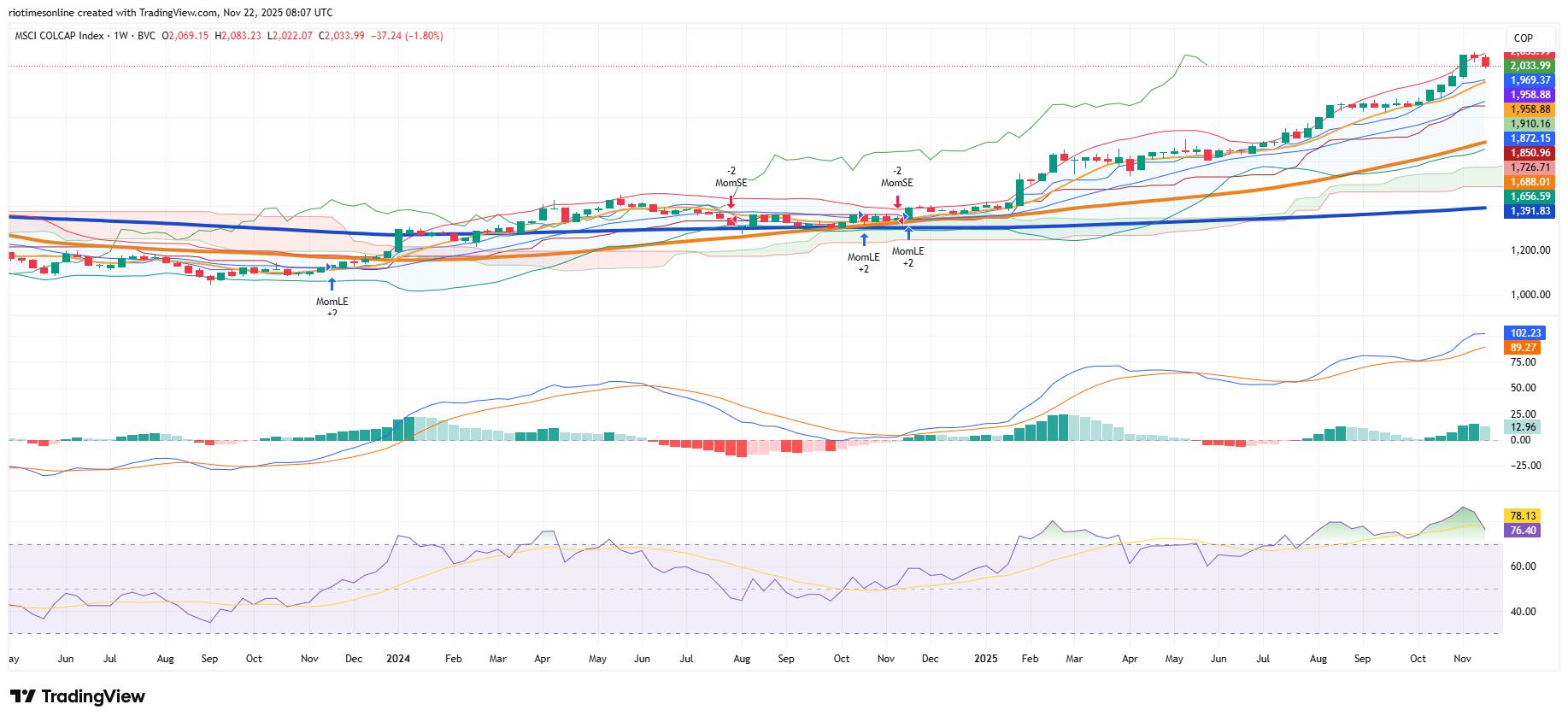The image size is (1568, 722).
Task: Click the purple 1,958.88 price label
Action: tap(1530, 95)
